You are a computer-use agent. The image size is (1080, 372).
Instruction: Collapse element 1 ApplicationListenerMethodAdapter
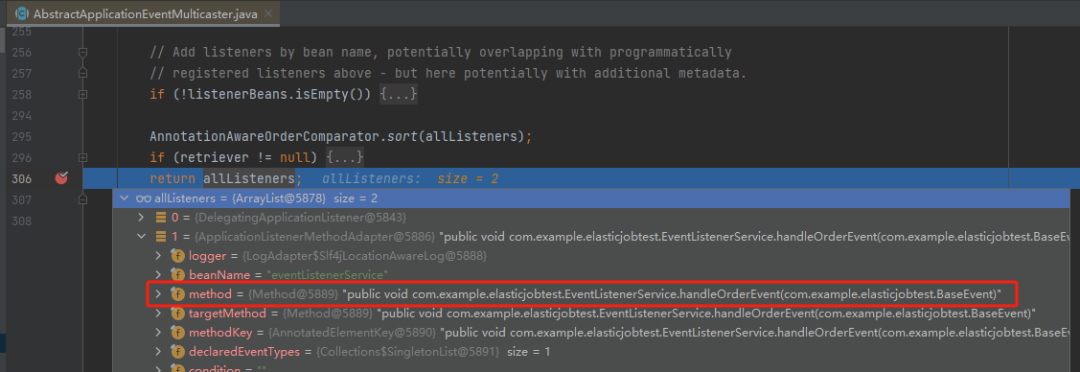[142, 237]
